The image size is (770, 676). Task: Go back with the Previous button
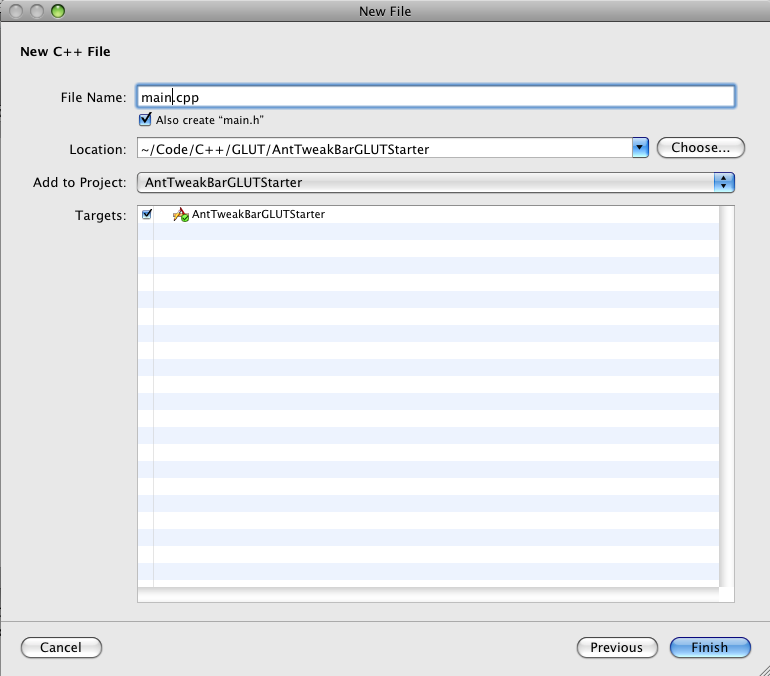point(616,647)
